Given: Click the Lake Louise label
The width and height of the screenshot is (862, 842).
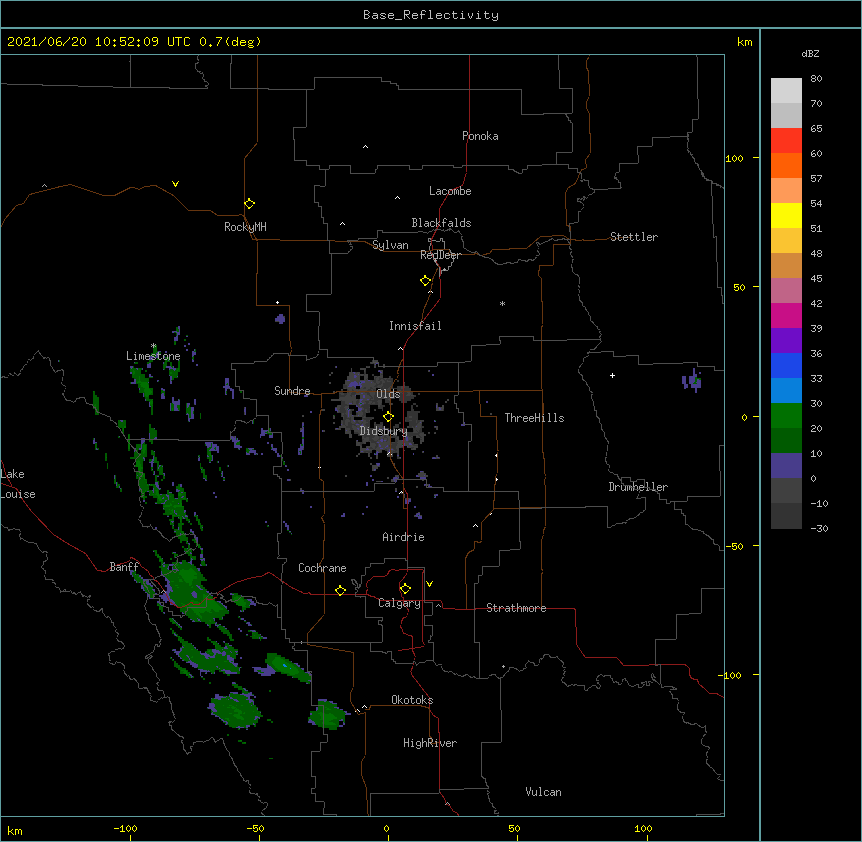Looking at the screenshot, I should click(x=18, y=484).
